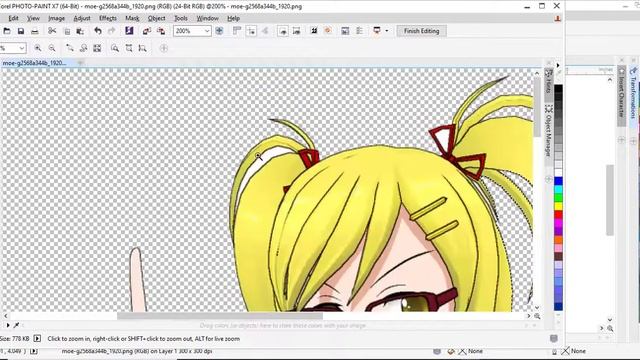Open the Edit menu
Screen dimensions: 640x360
point(13,18)
